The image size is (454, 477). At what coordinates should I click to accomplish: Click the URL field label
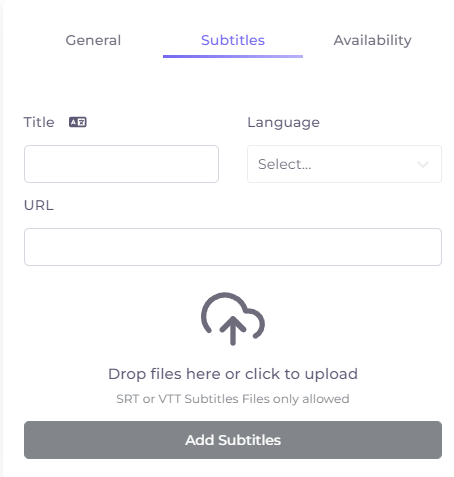39,205
